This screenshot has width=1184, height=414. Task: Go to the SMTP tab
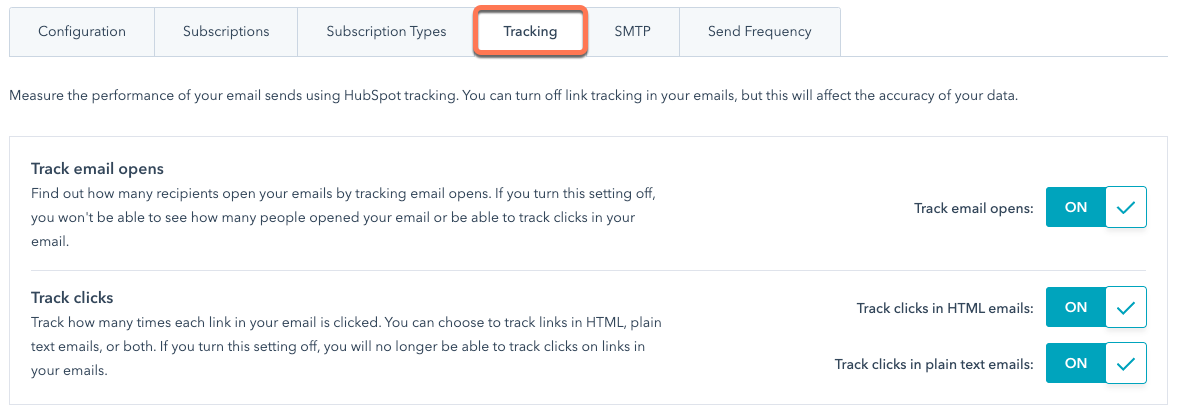point(632,31)
